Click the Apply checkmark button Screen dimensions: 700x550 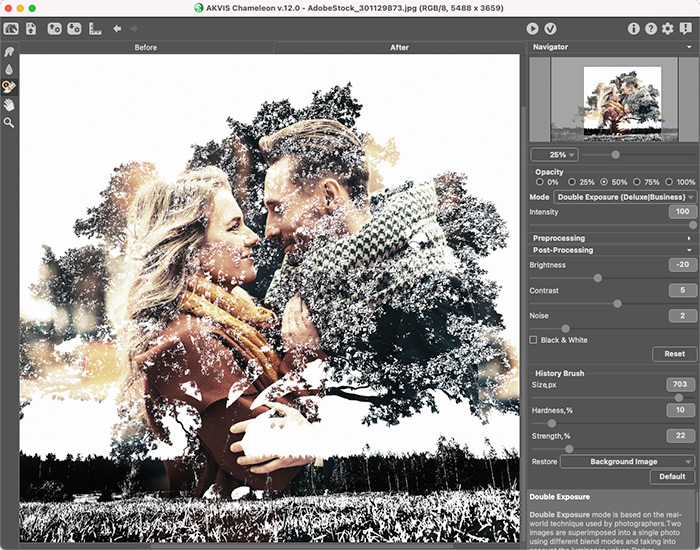[x=550, y=28]
